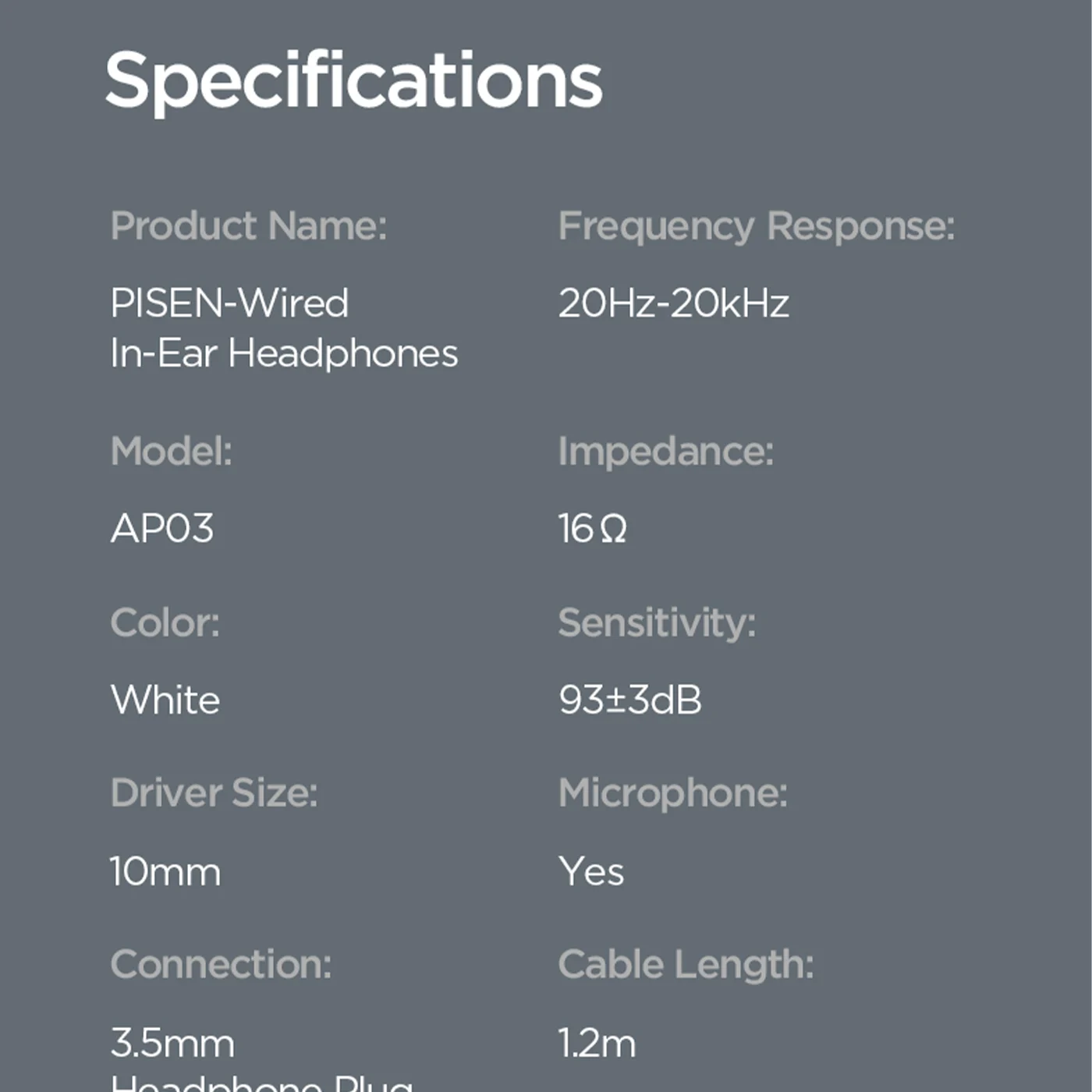The width and height of the screenshot is (1092, 1092).
Task: Select the Microphone label
Action: coord(672,792)
